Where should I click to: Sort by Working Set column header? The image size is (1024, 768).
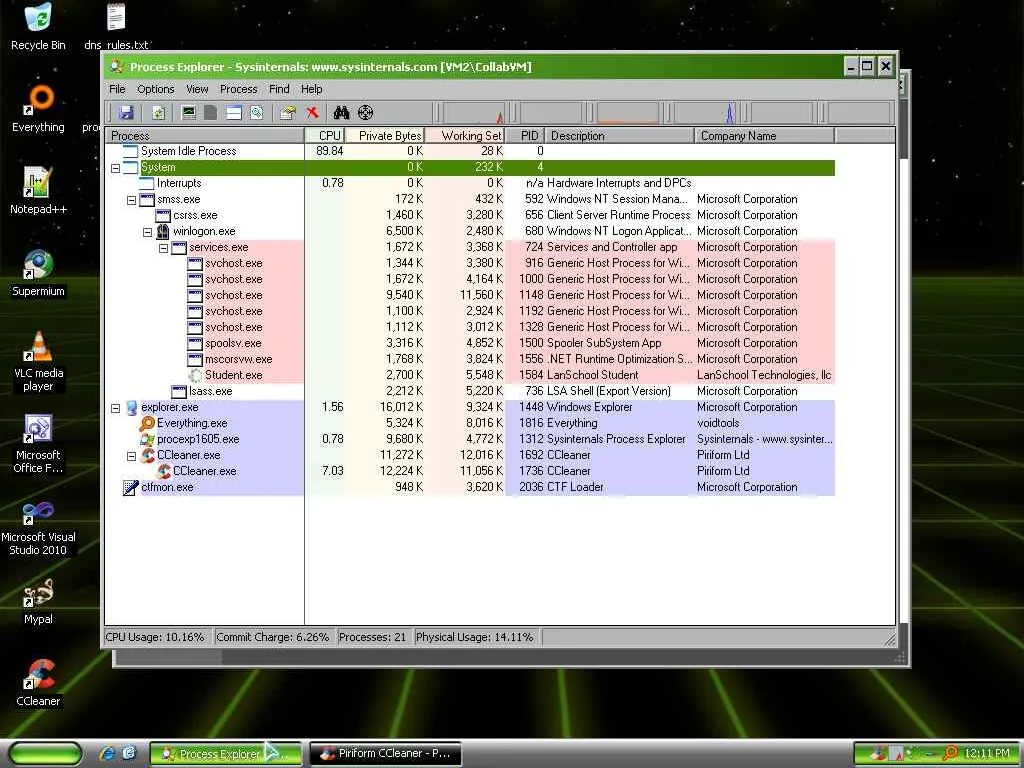tap(465, 135)
